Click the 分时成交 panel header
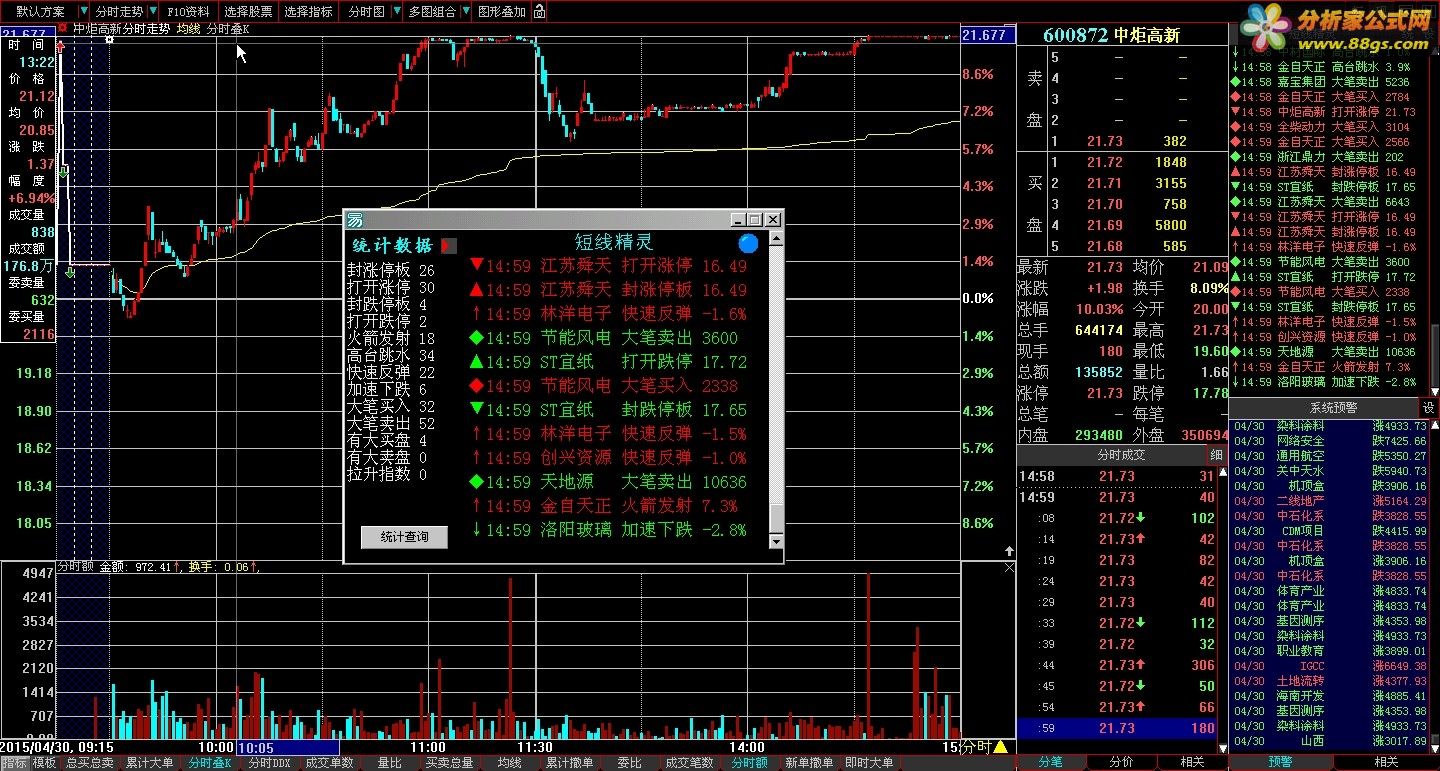 pos(1121,455)
